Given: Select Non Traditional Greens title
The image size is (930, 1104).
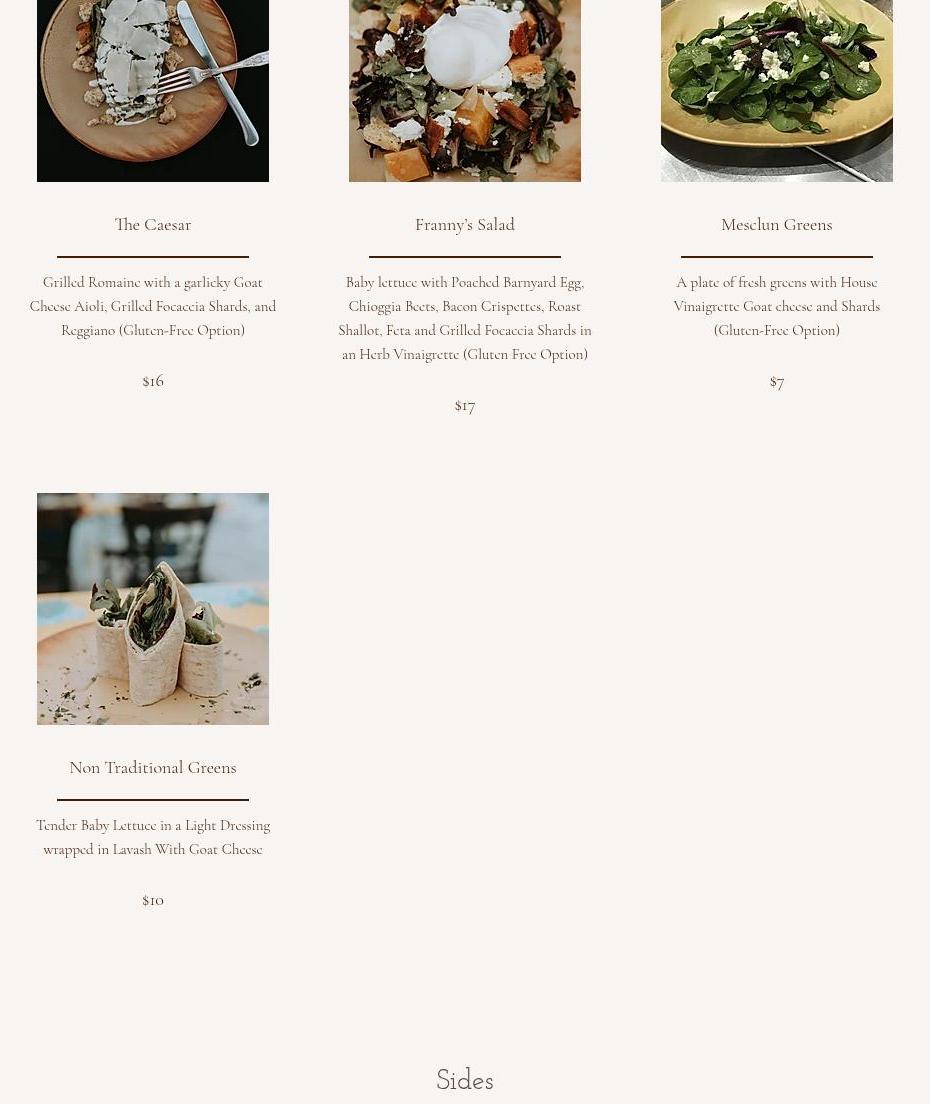Looking at the screenshot, I should pyautogui.click(x=153, y=767).
